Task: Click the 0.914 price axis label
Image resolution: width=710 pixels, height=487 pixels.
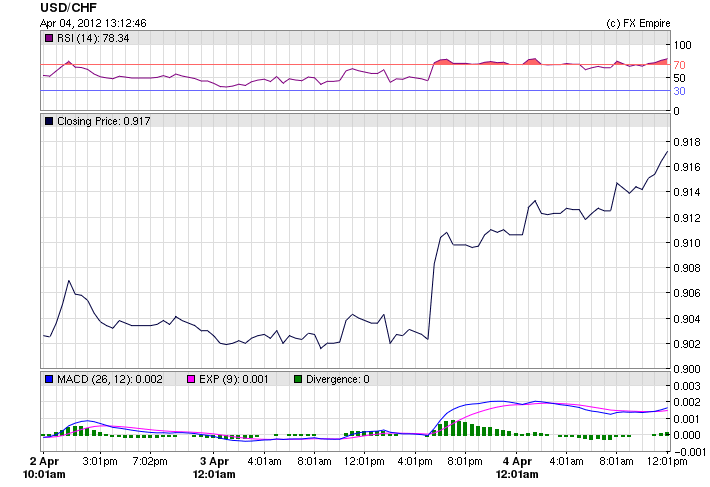Action: (687, 192)
